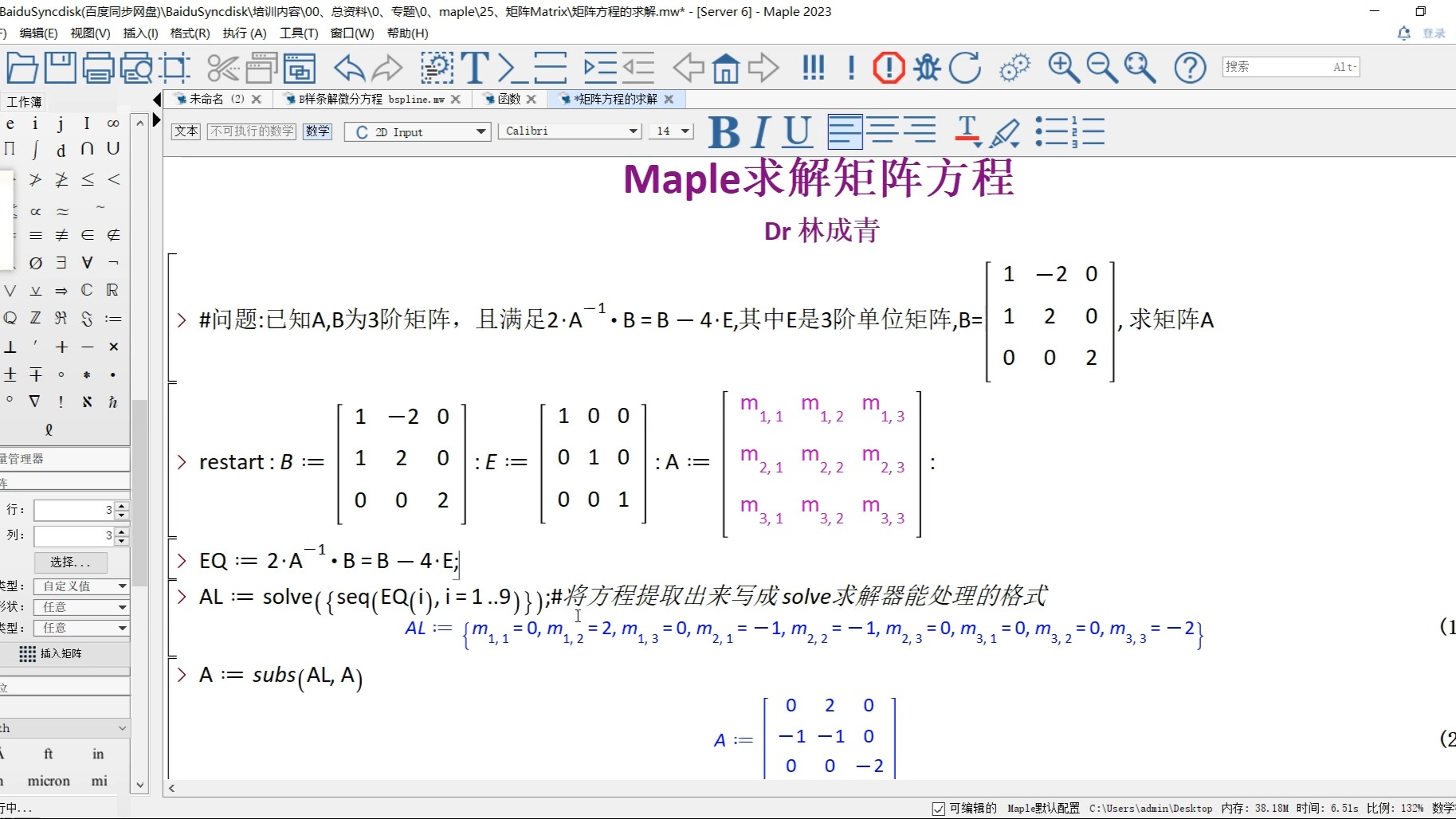The width and height of the screenshot is (1456, 819).
Task: Execute selection with single exclamation icon
Action: pos(851,68)
